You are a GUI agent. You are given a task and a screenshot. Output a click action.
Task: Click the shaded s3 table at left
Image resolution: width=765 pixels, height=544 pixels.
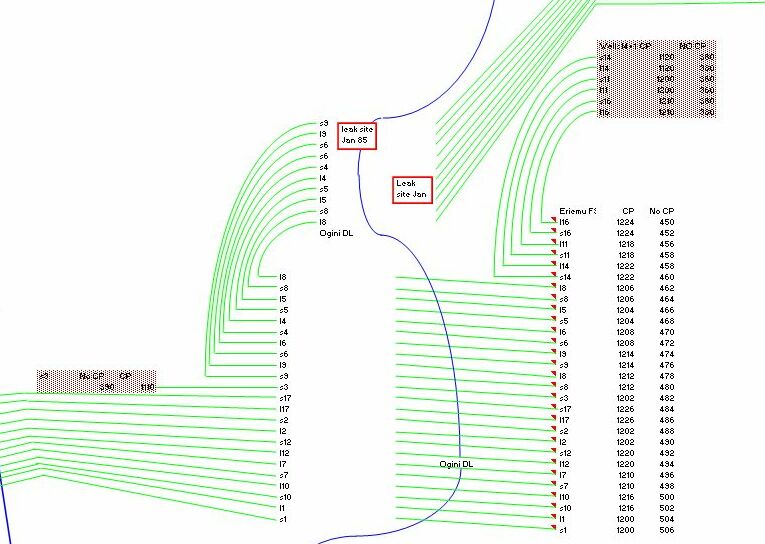pos(97,381)
